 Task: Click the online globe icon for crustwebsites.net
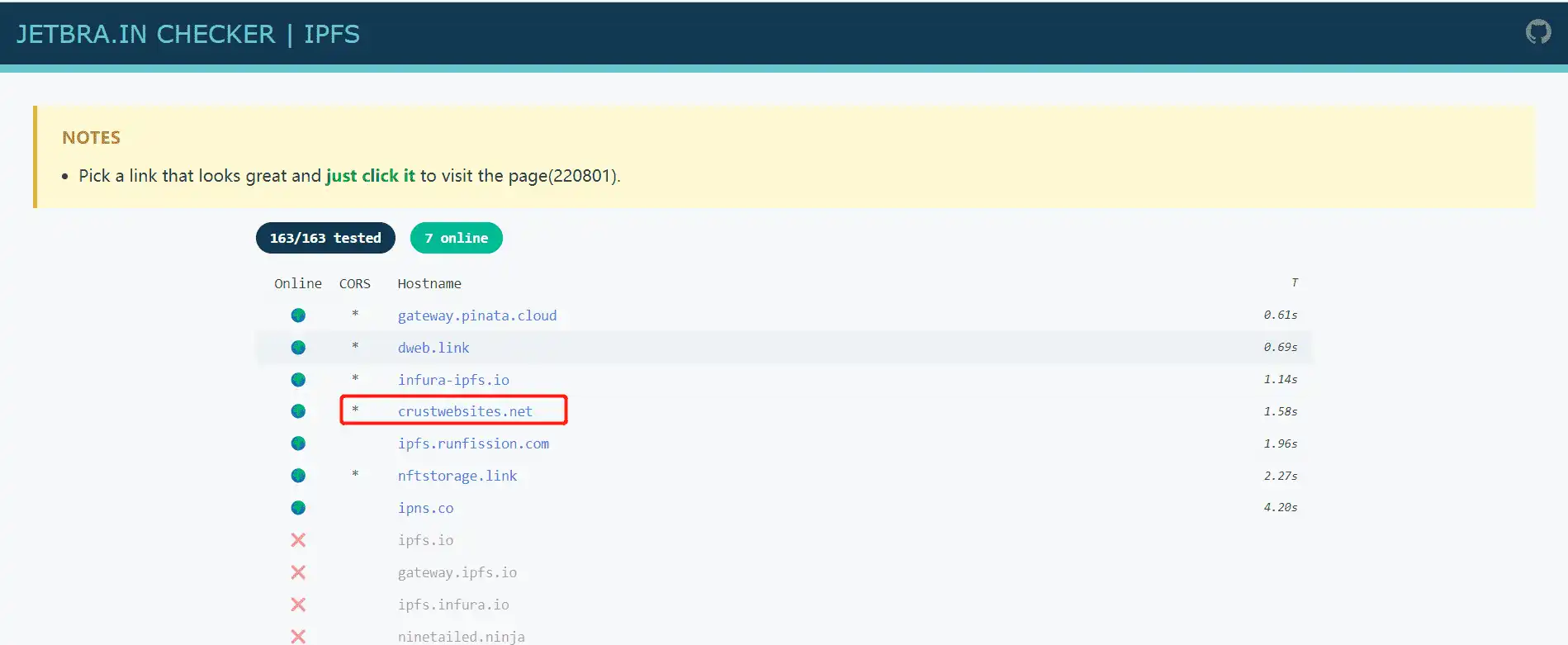[x=298, y=411]
